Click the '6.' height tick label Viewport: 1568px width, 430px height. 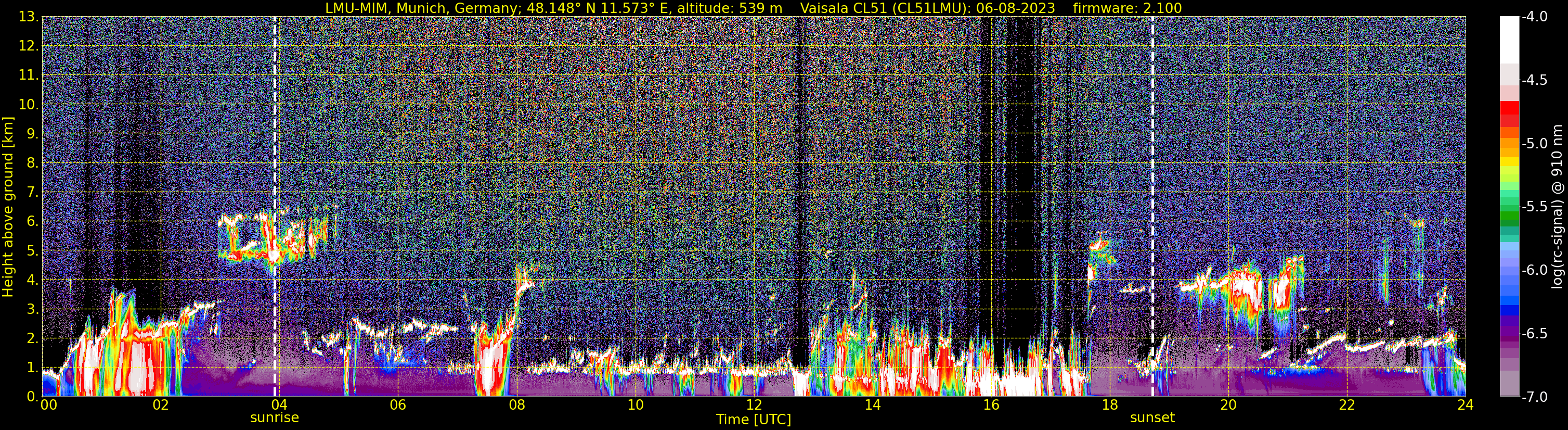pos(33,222)
